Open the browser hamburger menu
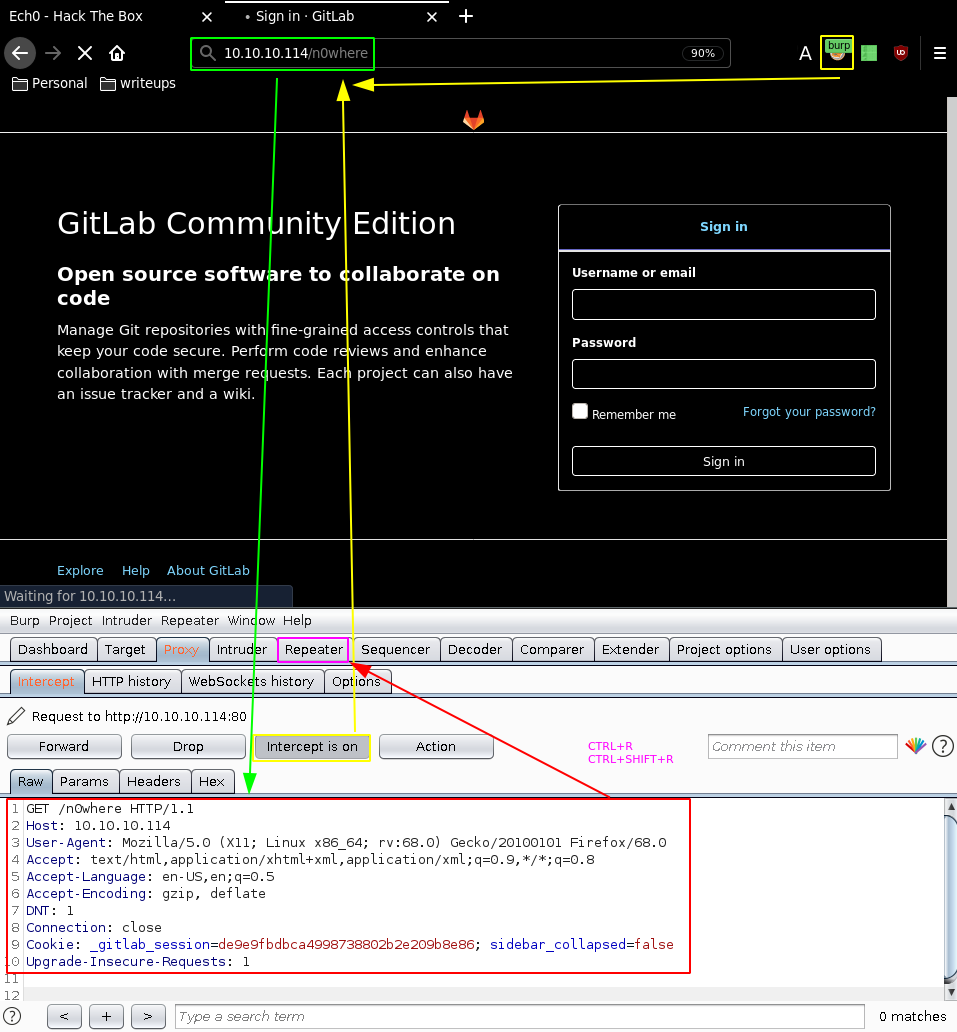The image size is (957, 1032). coord(940,53)
